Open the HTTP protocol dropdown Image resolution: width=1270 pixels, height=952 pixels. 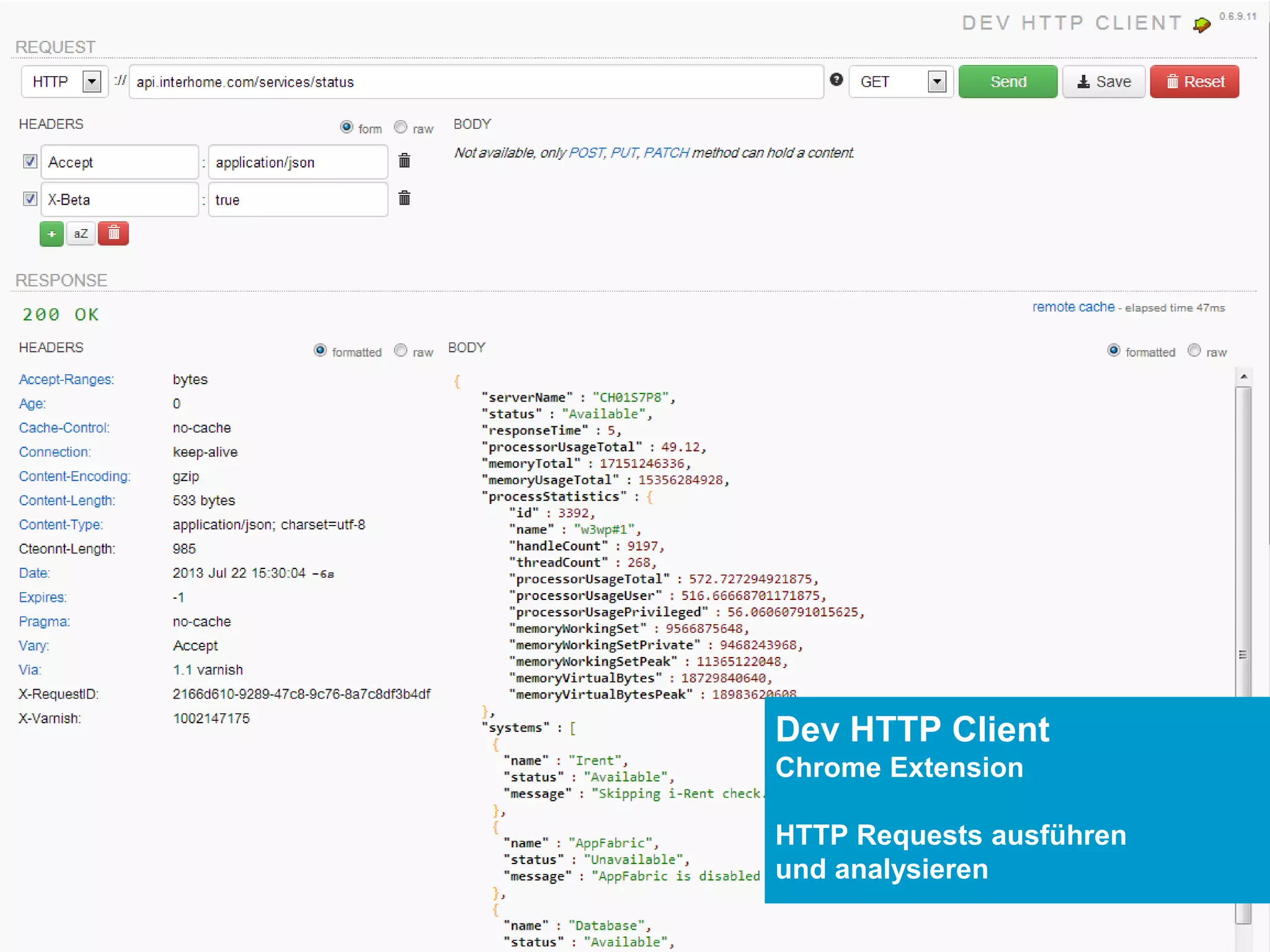(x=64, y=81)
